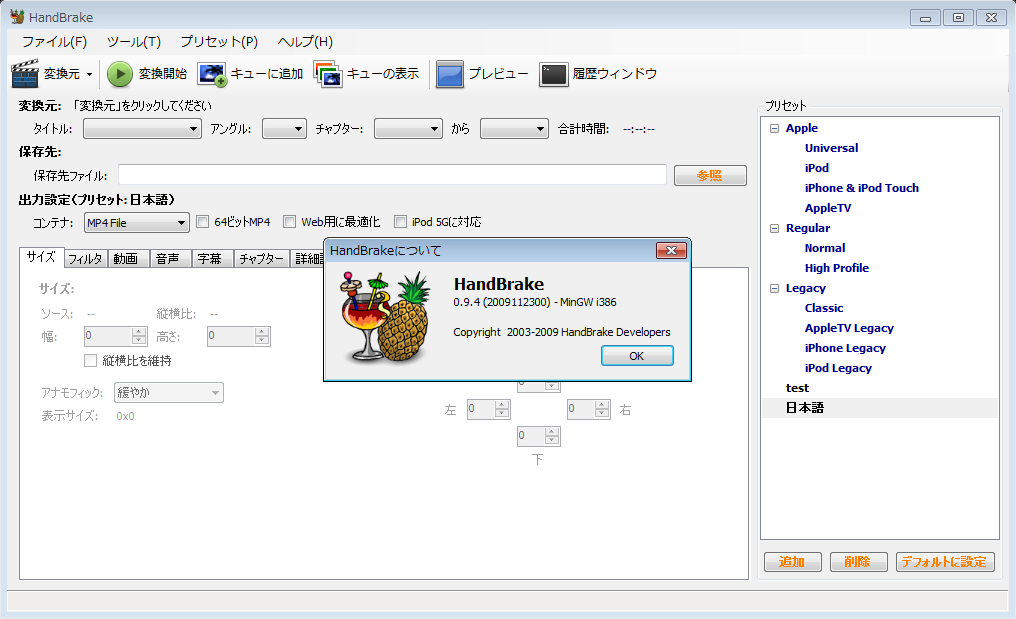Select the test preset

coord(797,388)
